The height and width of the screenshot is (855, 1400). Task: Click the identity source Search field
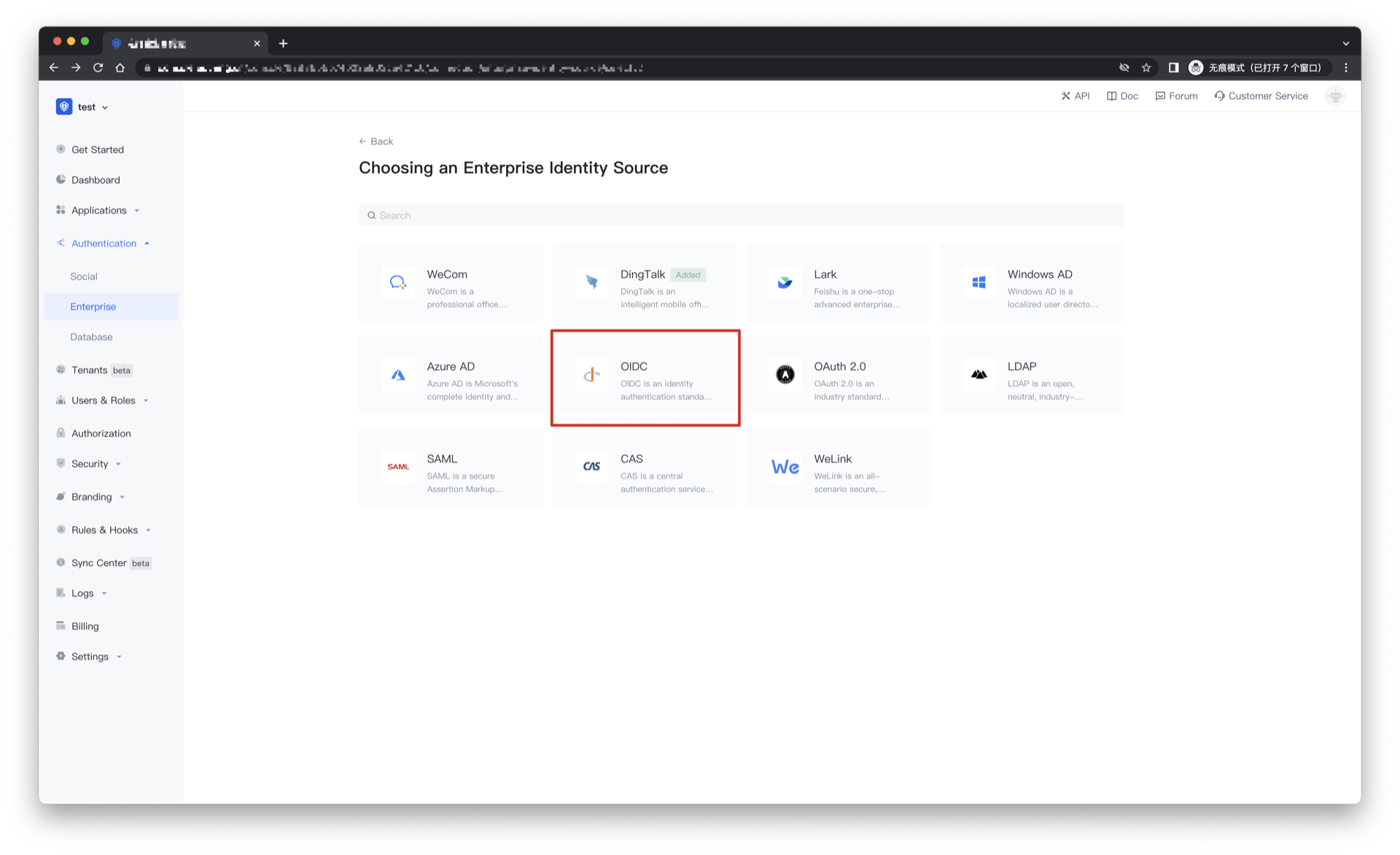(740, 215)
